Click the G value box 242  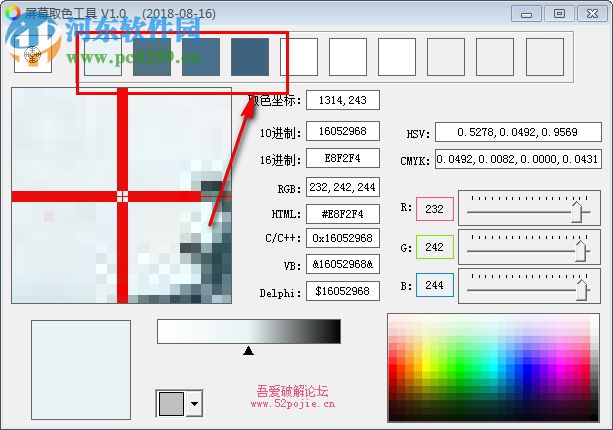[x=435, y=247]
